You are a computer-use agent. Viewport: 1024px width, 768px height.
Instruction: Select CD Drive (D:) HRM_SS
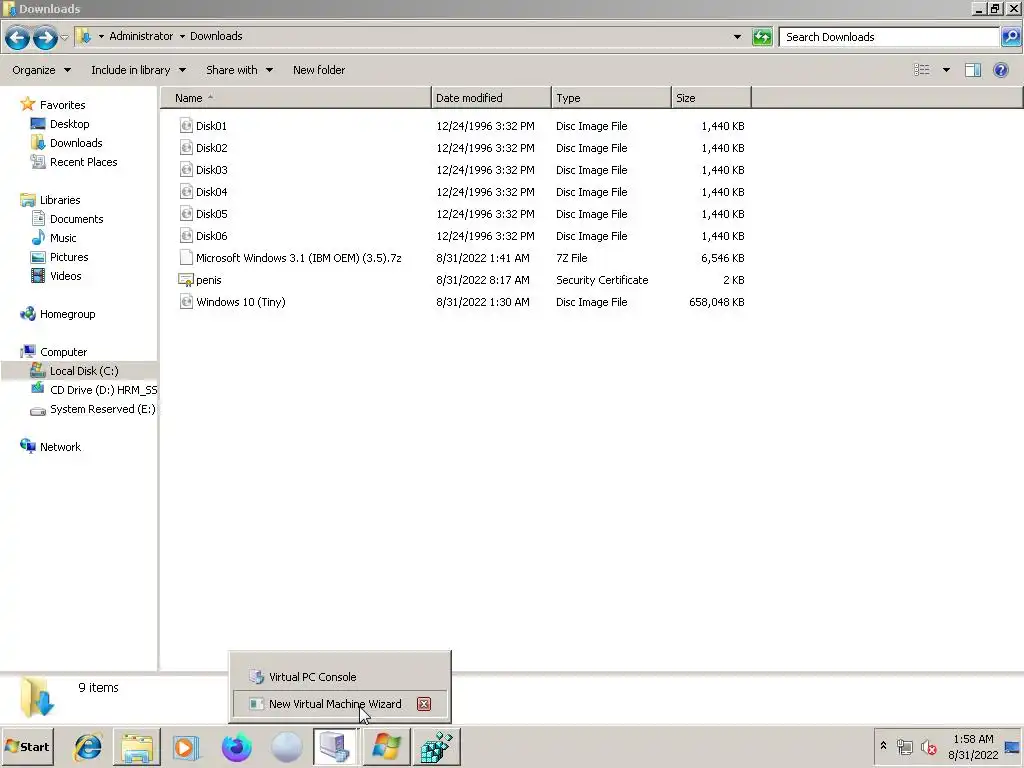(x=103, y=389)
